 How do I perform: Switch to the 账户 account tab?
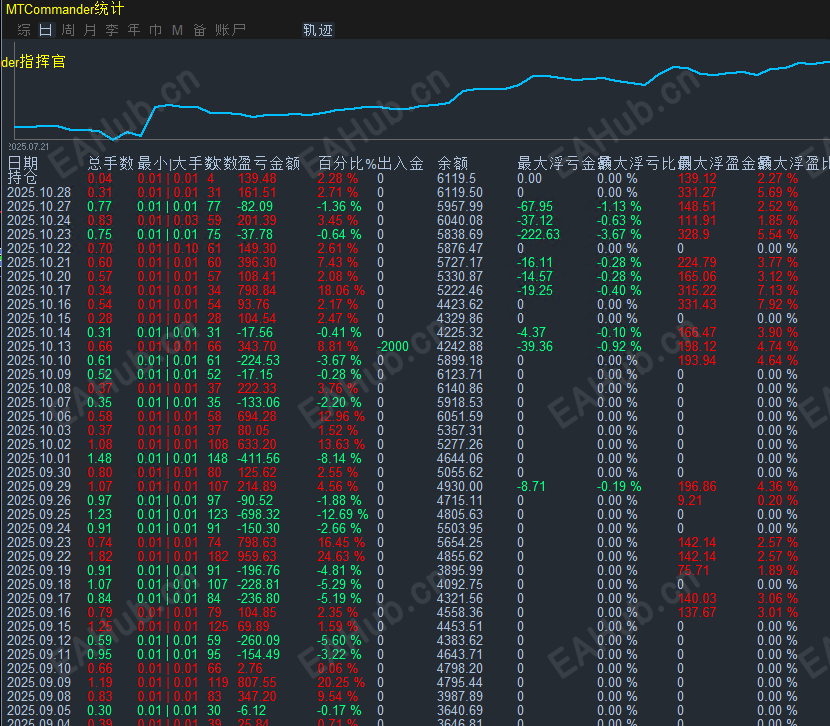tap(231, 30)
